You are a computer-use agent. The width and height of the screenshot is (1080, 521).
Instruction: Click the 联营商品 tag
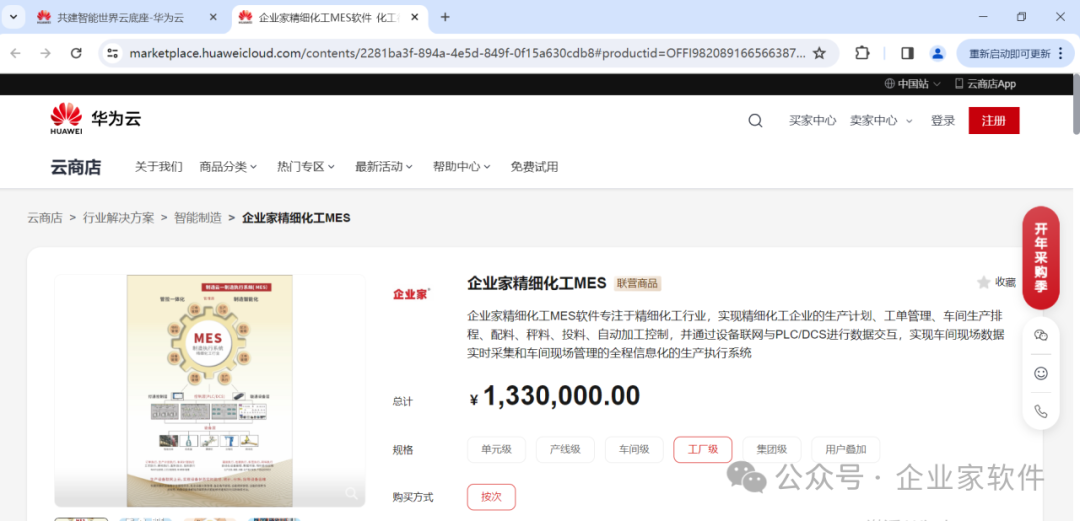click(x=638, y=283)
